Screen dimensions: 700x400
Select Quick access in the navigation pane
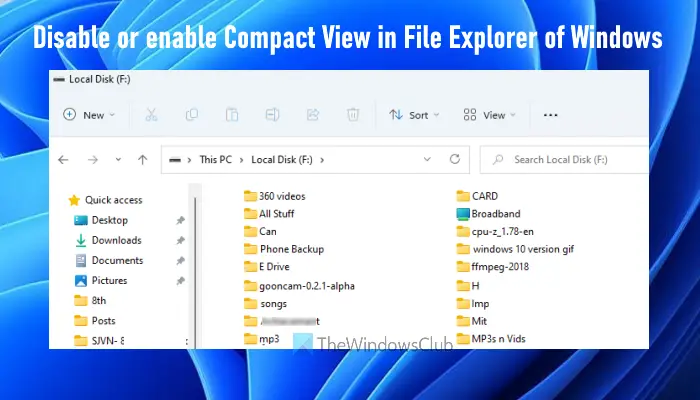tap(105, 200)
